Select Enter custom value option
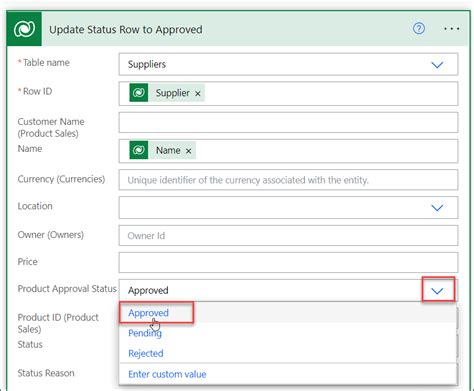 pyautogui.click(x=167, y=374)
